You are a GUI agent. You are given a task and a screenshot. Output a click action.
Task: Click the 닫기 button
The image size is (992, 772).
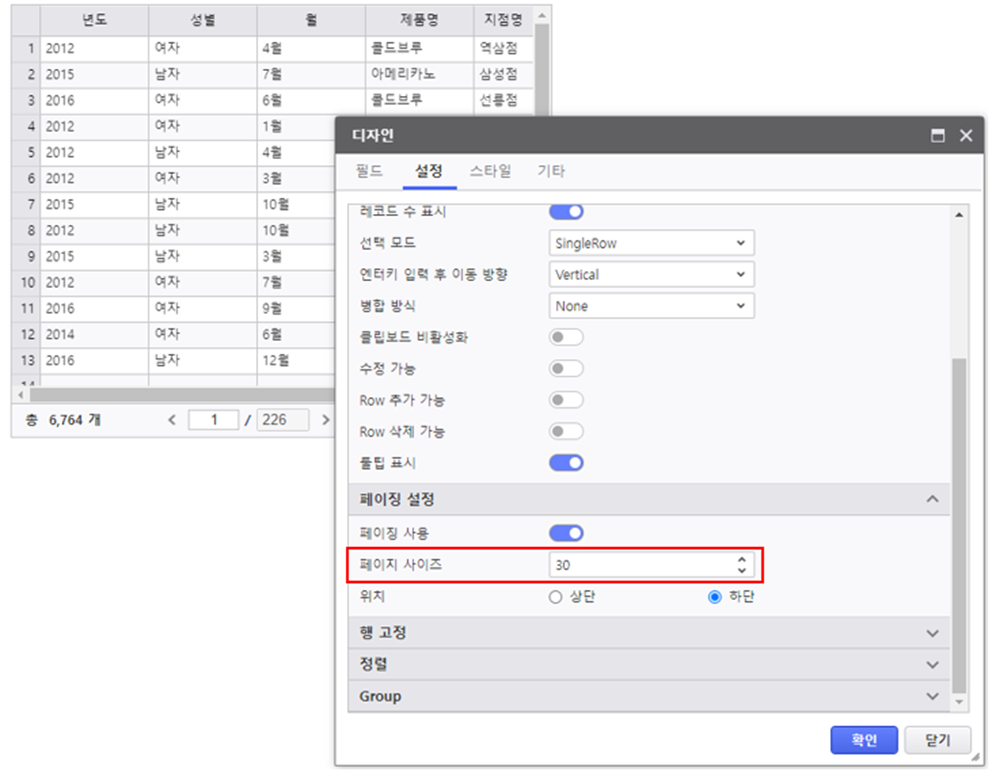(x=937, y=740)
